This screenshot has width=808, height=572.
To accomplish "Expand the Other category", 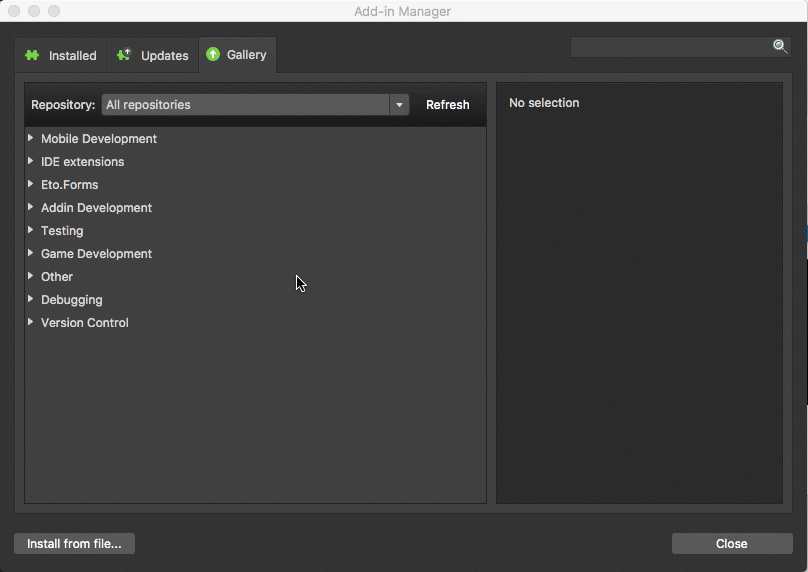I will pyautogui.click(x=30, y=276).
